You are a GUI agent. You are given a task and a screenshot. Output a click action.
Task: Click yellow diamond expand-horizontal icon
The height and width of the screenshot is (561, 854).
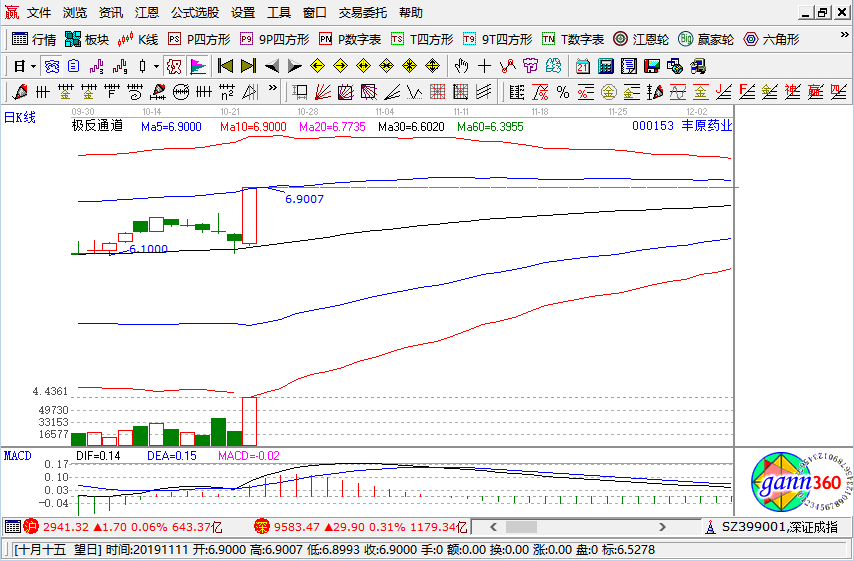coord(363,66)
